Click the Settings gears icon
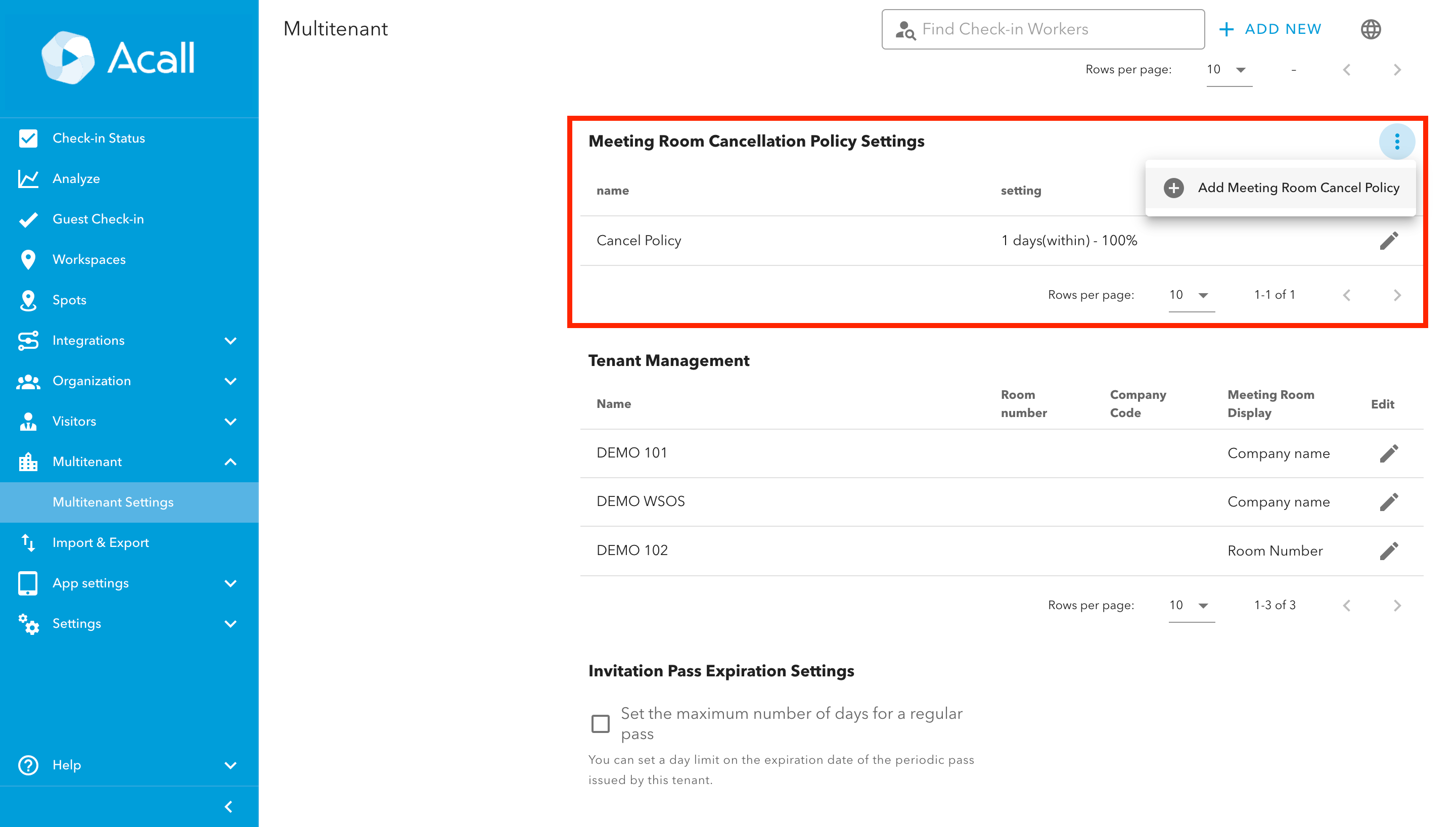 pos(28,624)
